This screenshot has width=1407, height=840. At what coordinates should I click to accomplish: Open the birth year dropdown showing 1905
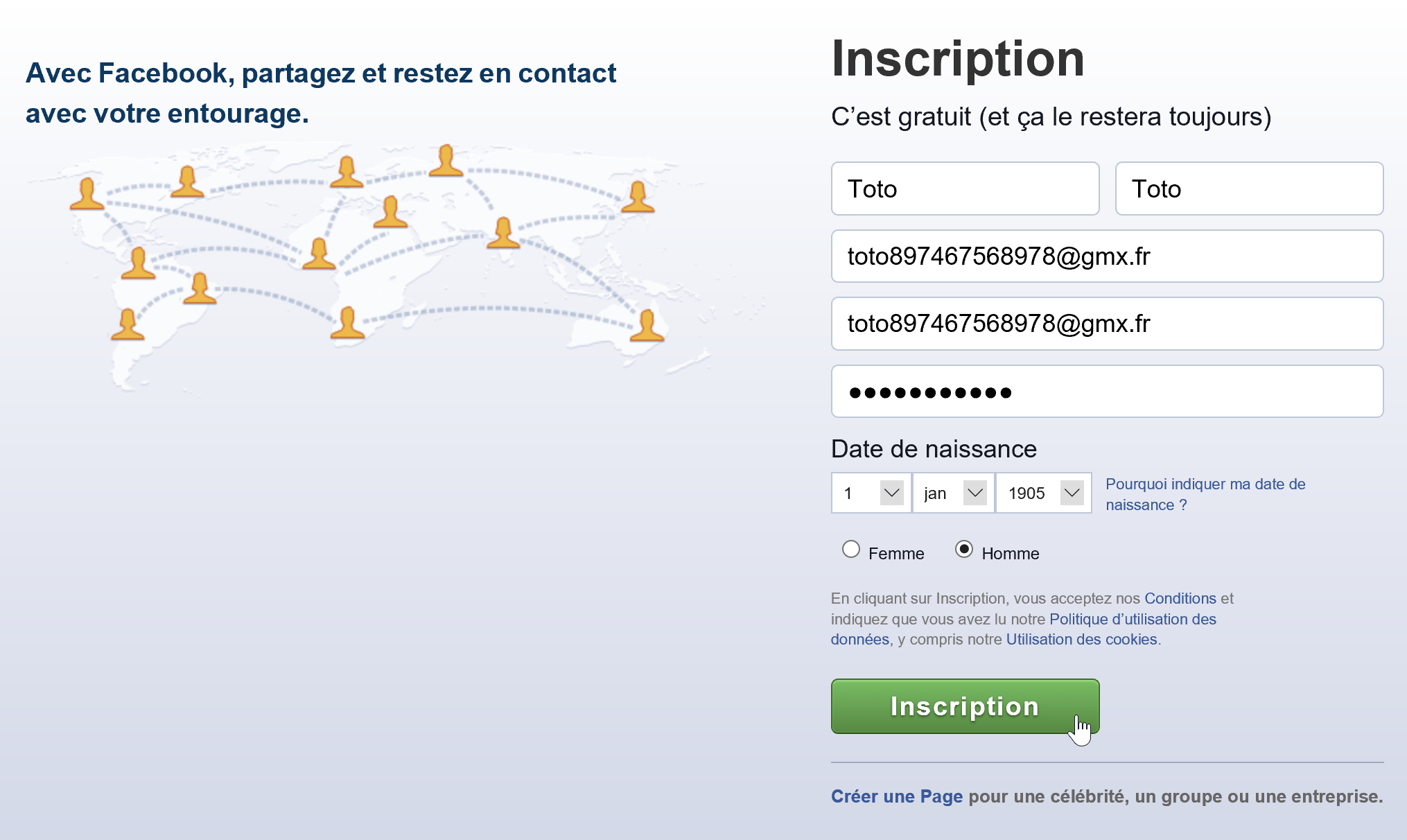click(1044, 493)
